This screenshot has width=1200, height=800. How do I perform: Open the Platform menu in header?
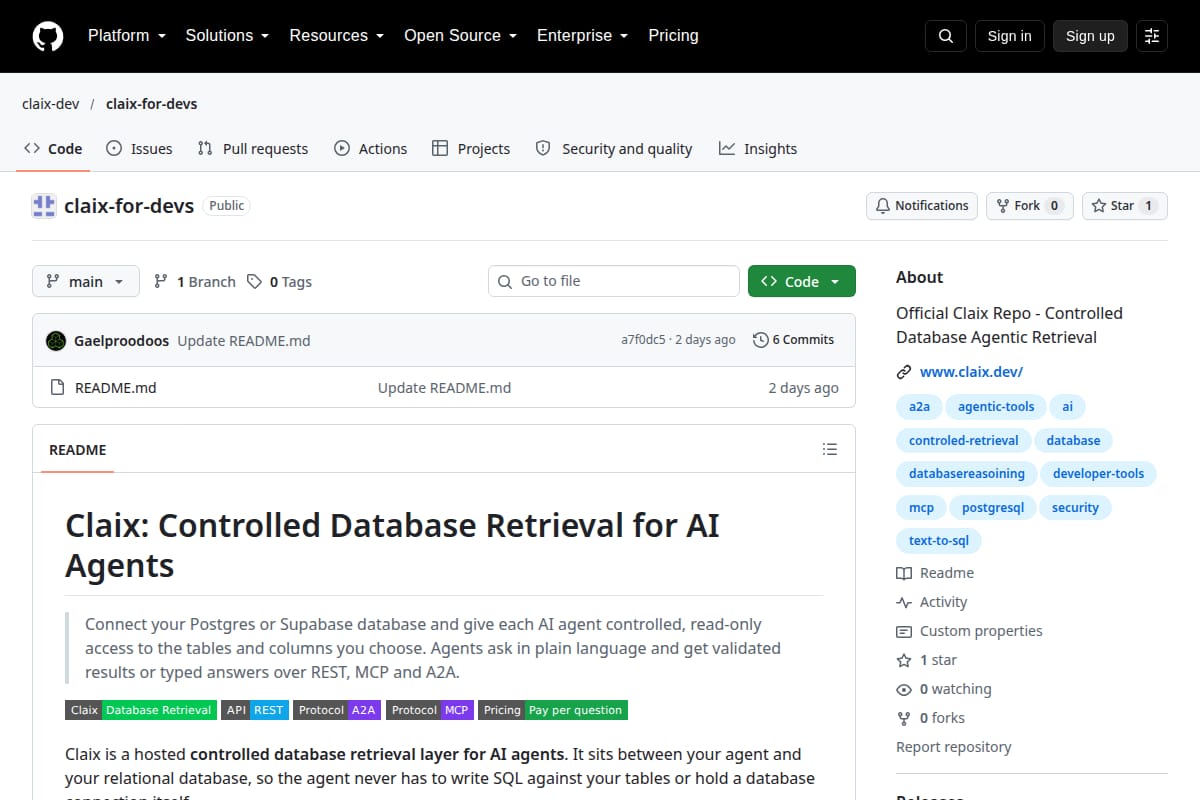click(x=126, y=36)
